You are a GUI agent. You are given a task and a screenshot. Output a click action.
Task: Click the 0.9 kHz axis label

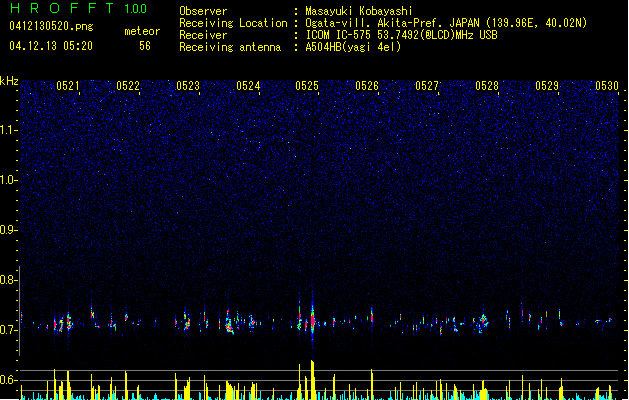click(x=8, y=230)
